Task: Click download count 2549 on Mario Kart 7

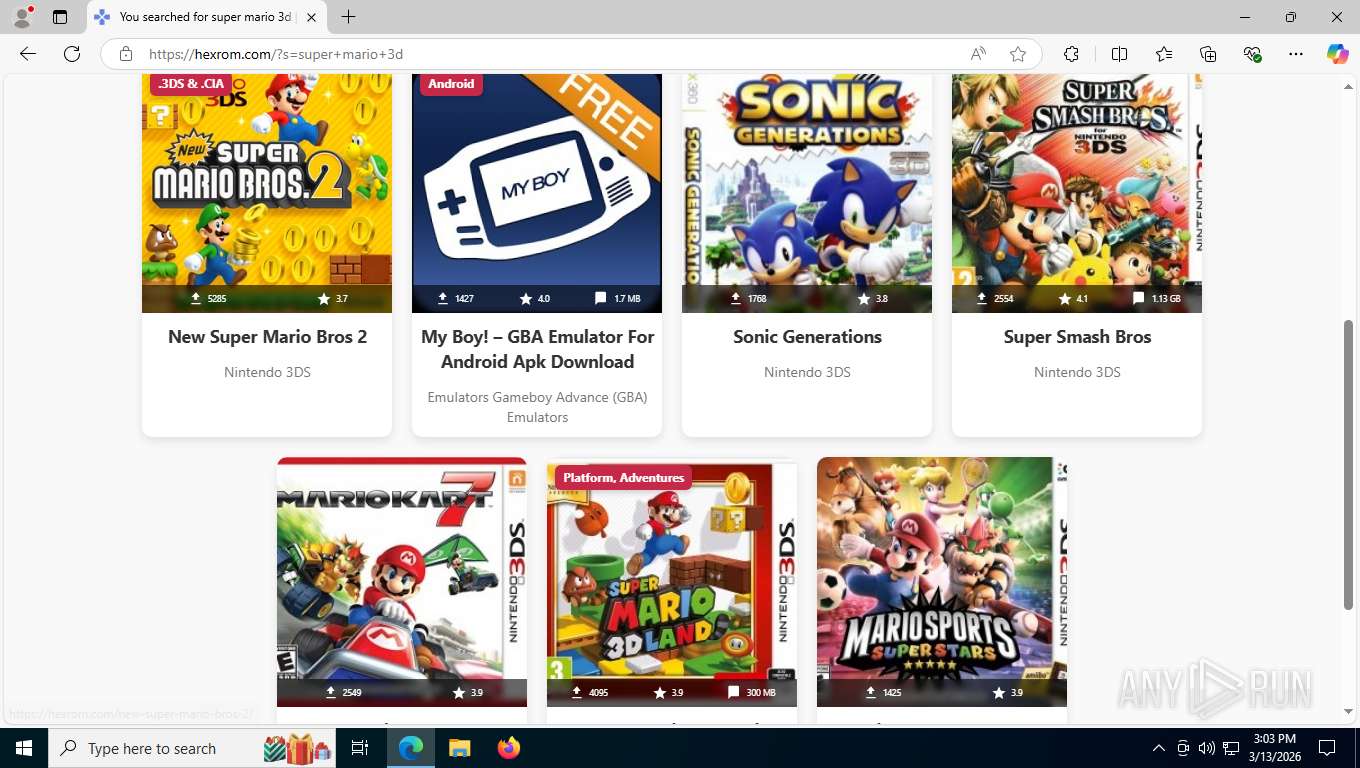Action: click(343, 692)
